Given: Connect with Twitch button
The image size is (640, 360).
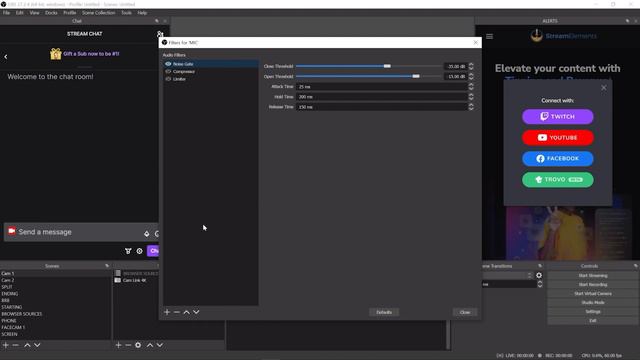Looking at the screenshot, I should [558, 117].
